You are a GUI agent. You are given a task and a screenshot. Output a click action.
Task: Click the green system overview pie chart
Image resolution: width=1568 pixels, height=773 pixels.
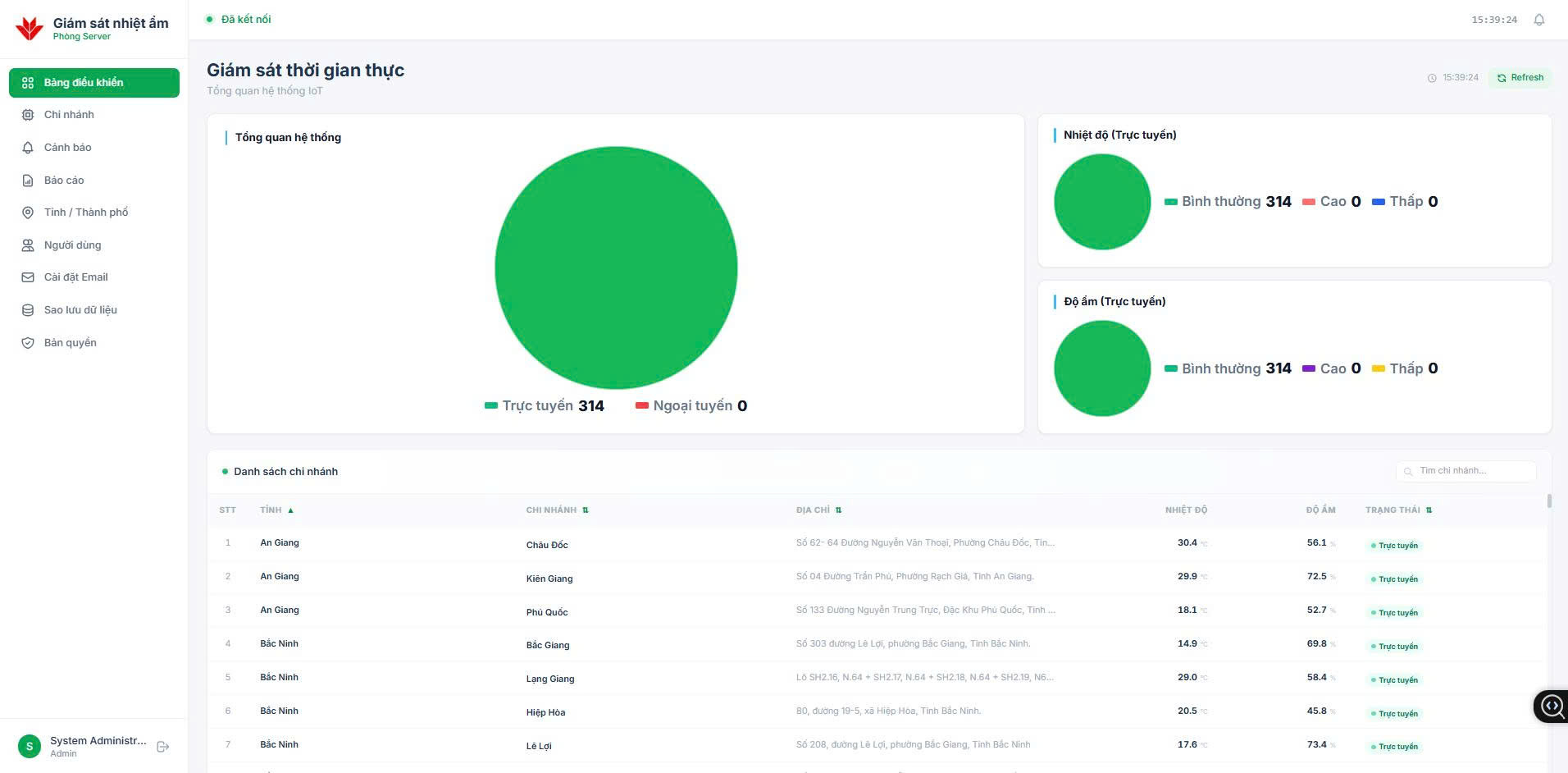point(616,268)
